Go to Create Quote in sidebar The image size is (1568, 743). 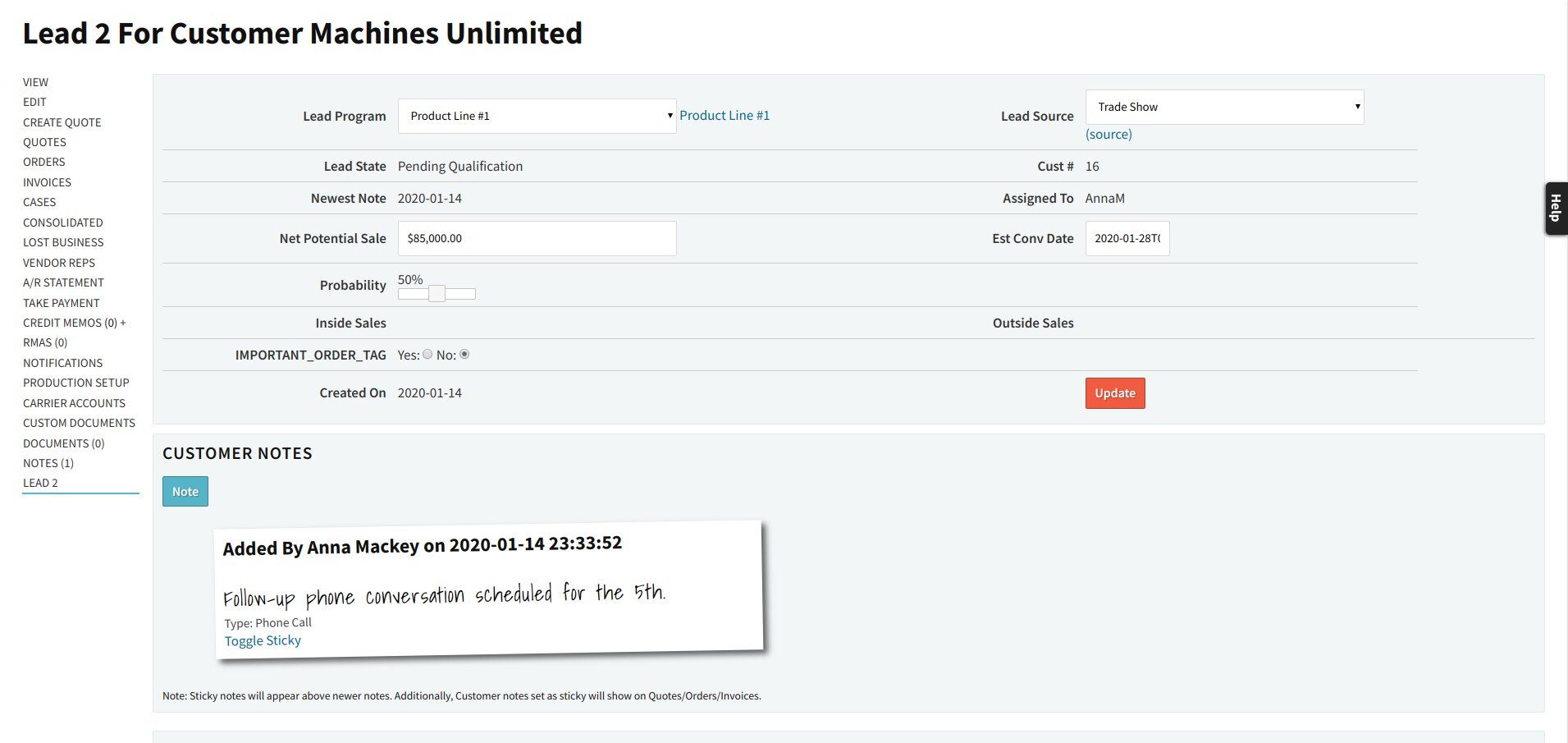click(x=62, y=122)
